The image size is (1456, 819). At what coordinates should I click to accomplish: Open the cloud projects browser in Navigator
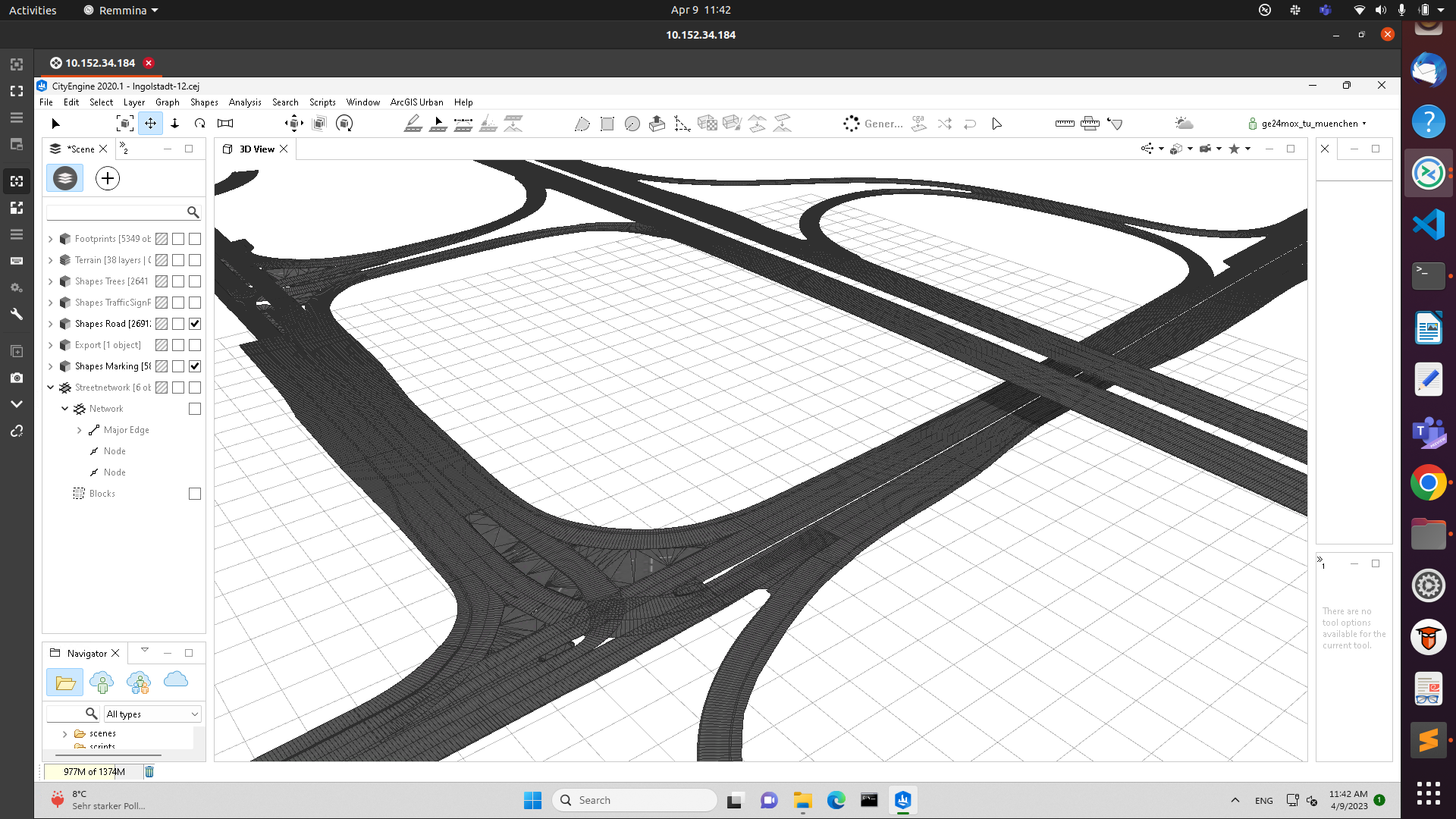point(175,680)
